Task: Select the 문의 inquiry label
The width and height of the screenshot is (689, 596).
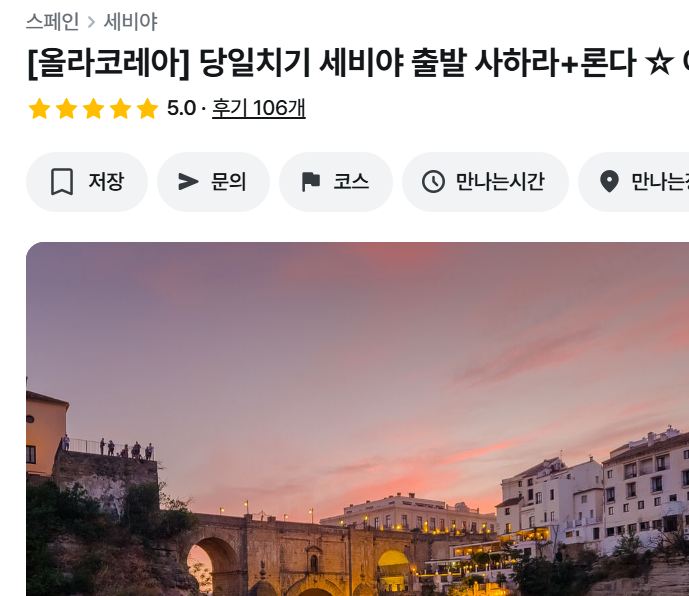Action: click(x=228, y=182)
